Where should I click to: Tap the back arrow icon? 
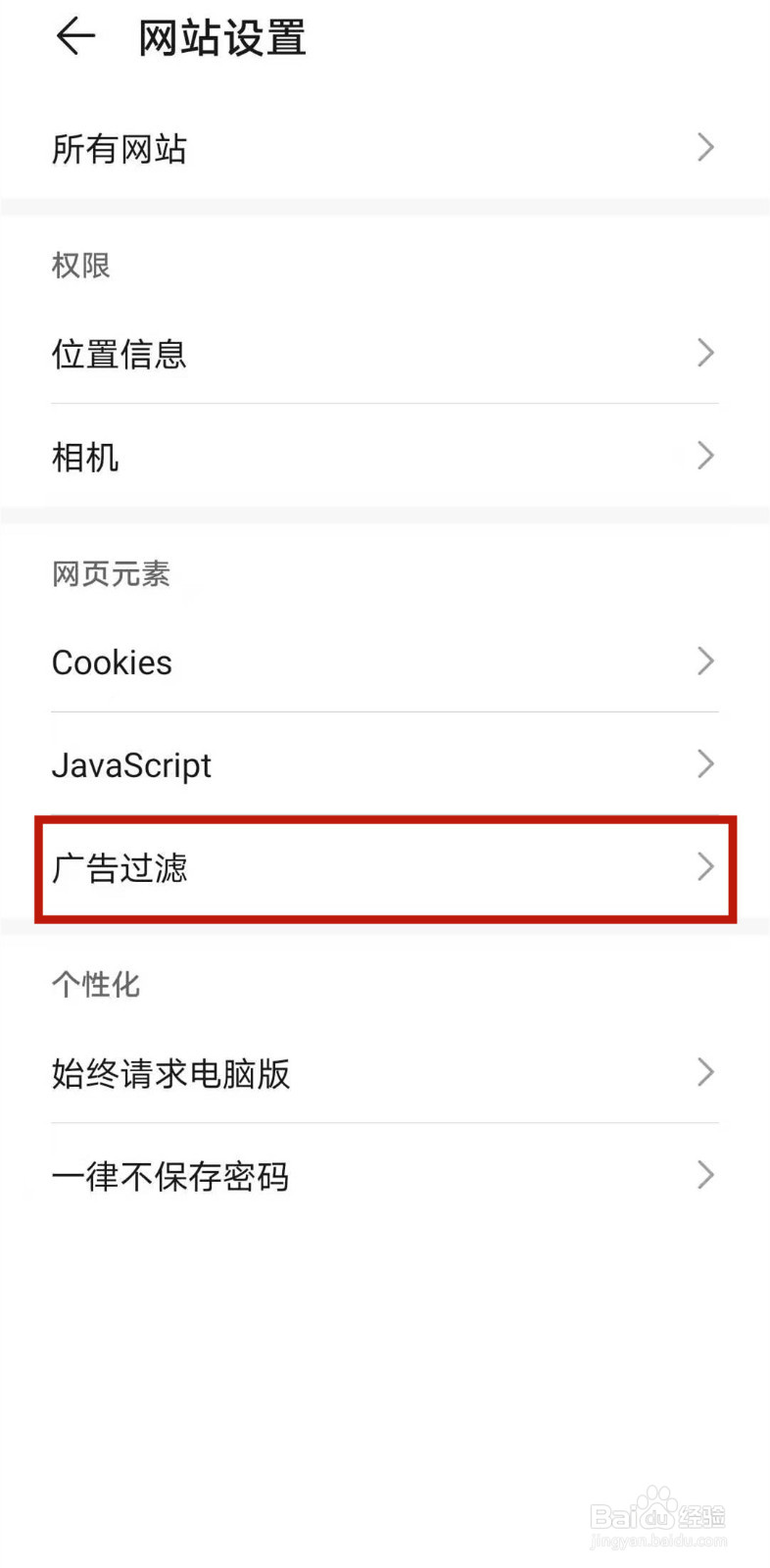coord(75,37)
